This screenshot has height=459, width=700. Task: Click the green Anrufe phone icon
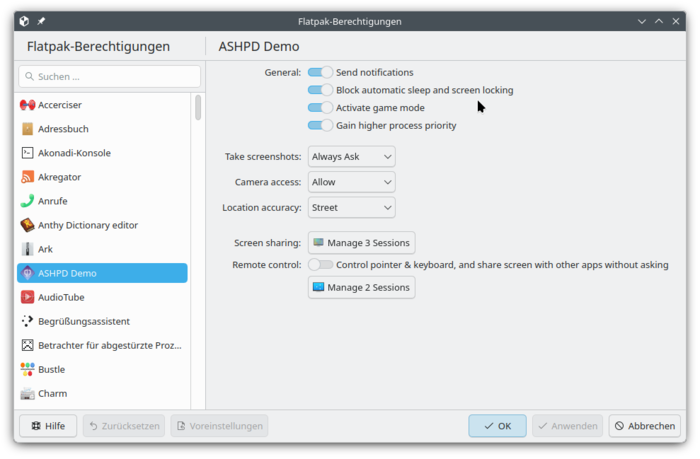(28, 201)
